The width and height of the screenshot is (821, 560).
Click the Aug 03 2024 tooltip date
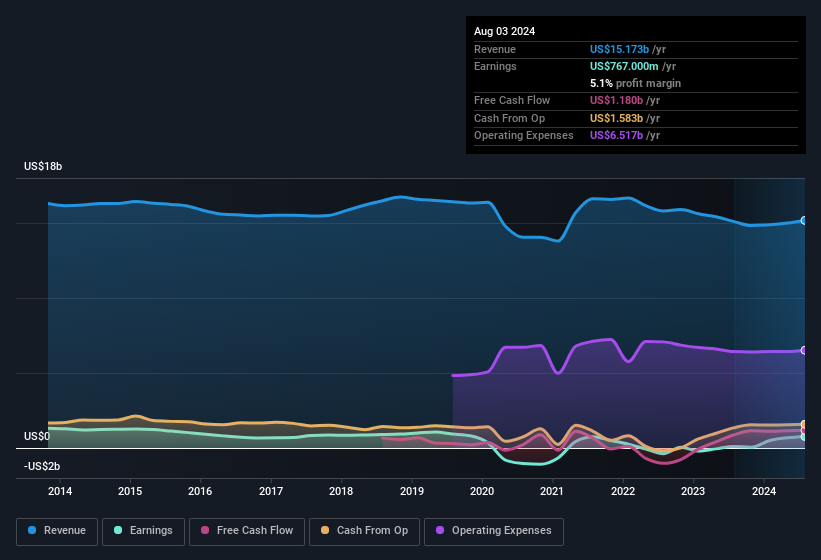pyautogui.click(x=504, y=31)
